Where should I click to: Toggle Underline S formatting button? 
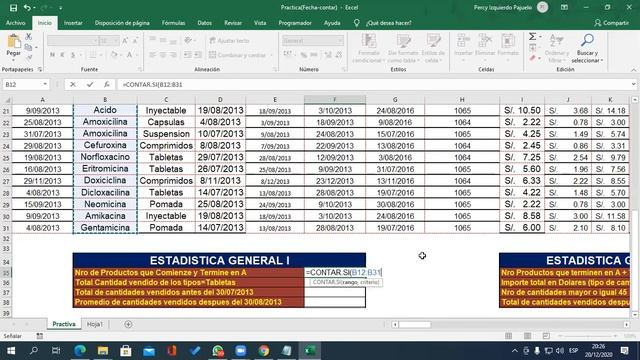click(x=73, y=55)
